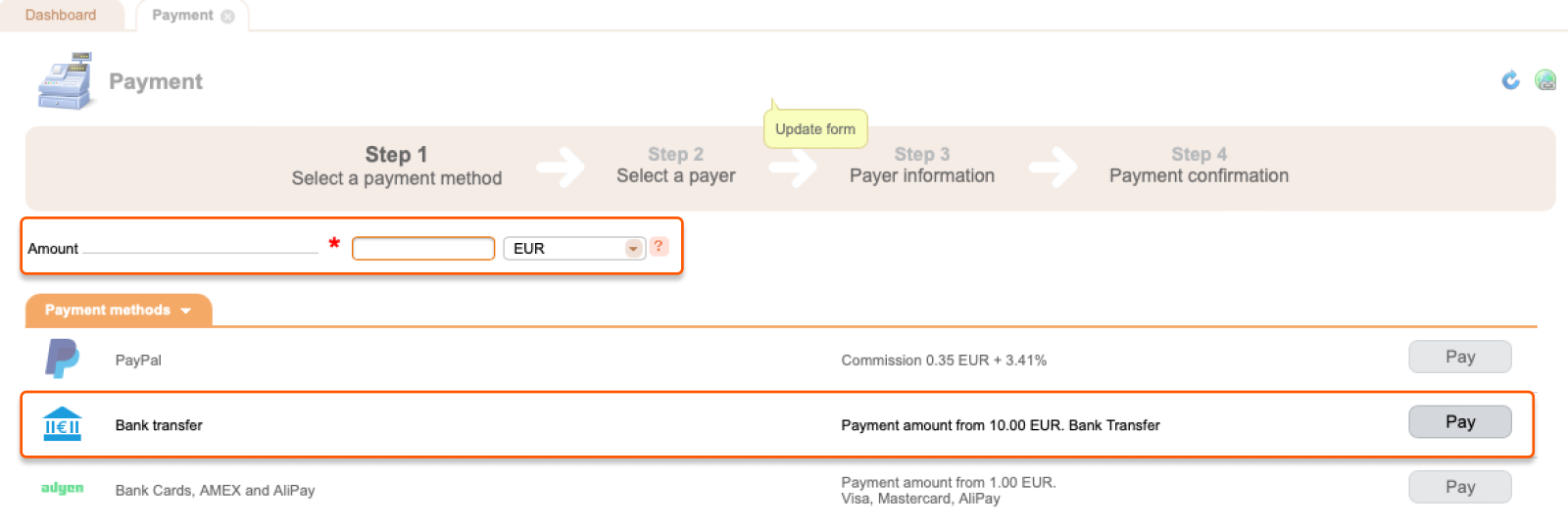Focus the Amount input field
Viewport: 1568px width, 530px height.
click(x=423, y=249)
